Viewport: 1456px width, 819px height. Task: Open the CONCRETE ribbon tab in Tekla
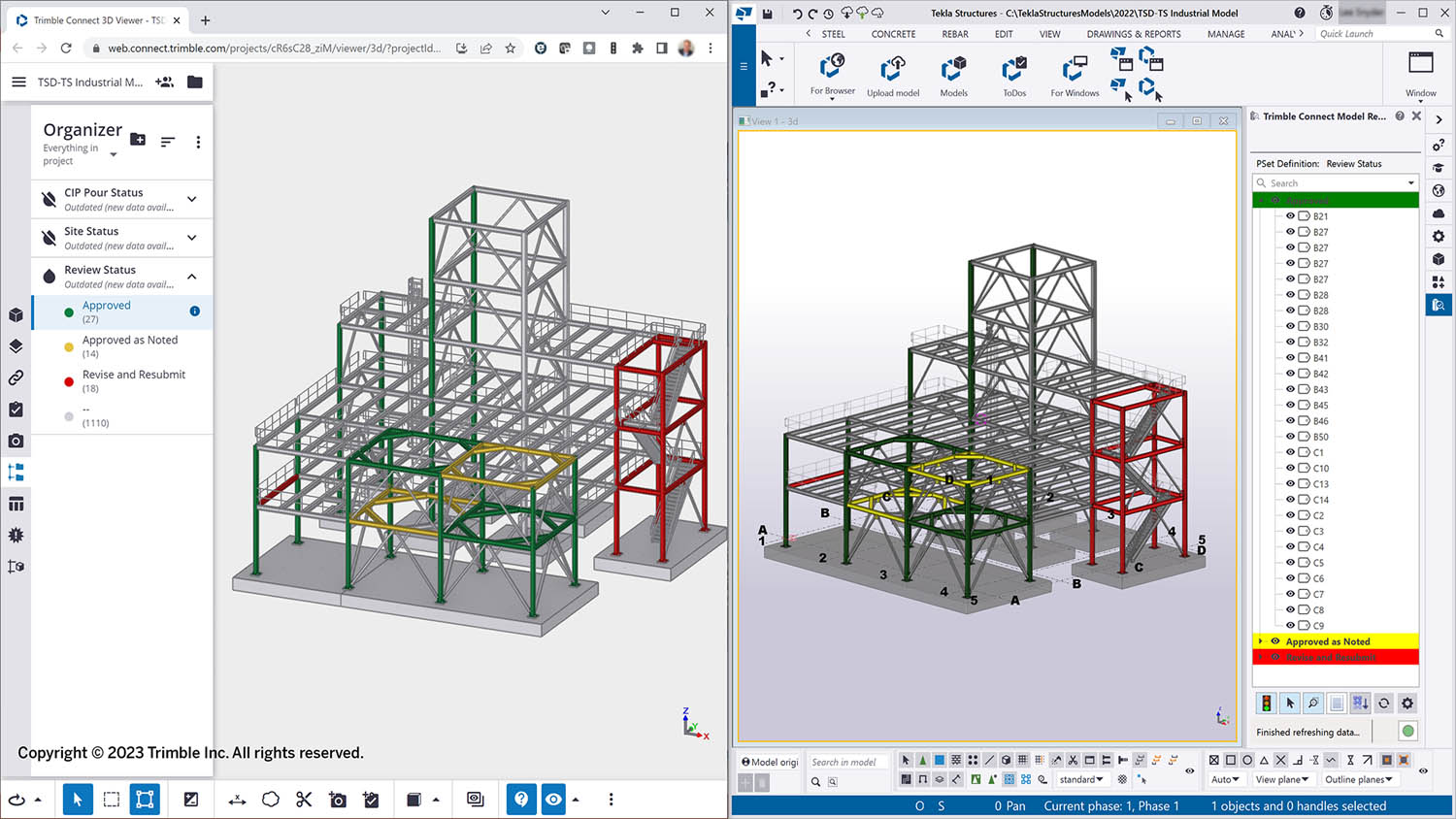coord(892,33)
